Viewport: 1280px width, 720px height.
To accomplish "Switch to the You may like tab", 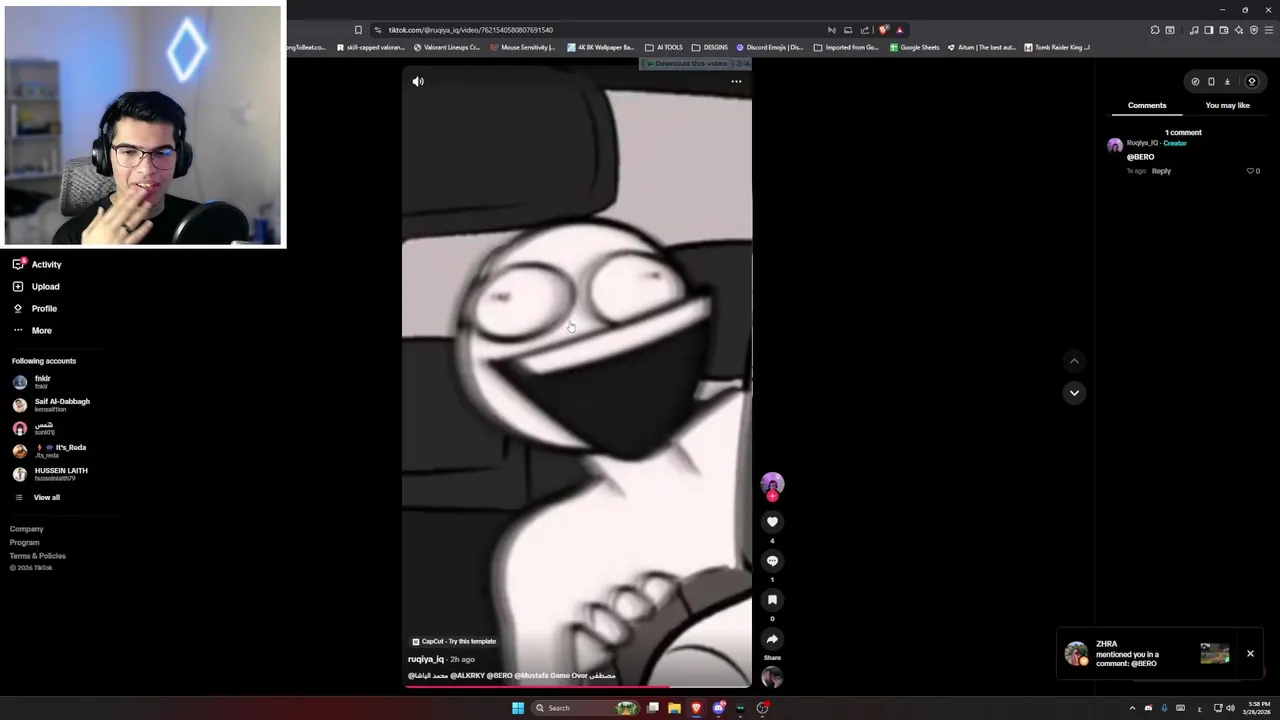I will [1227, 105].
